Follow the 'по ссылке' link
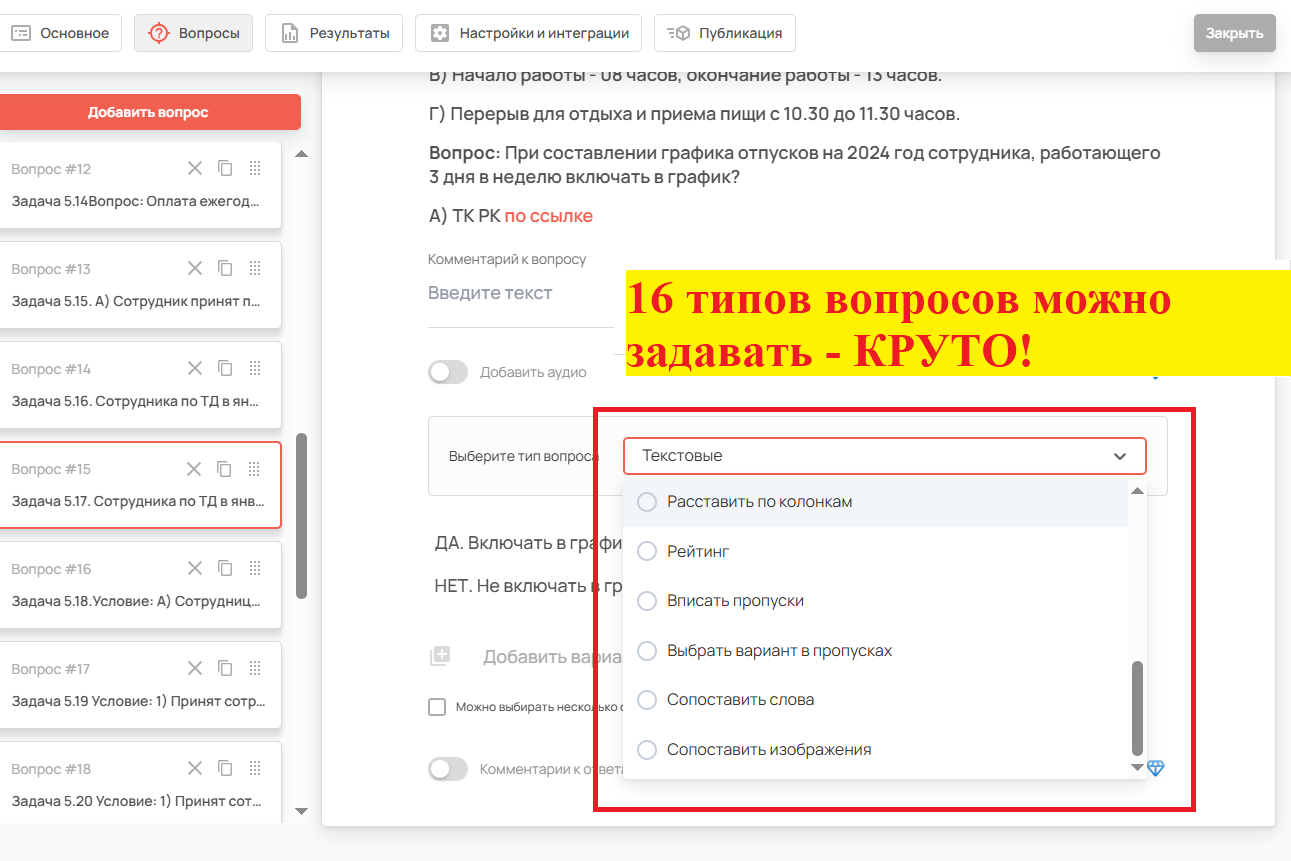 [548, 216]
